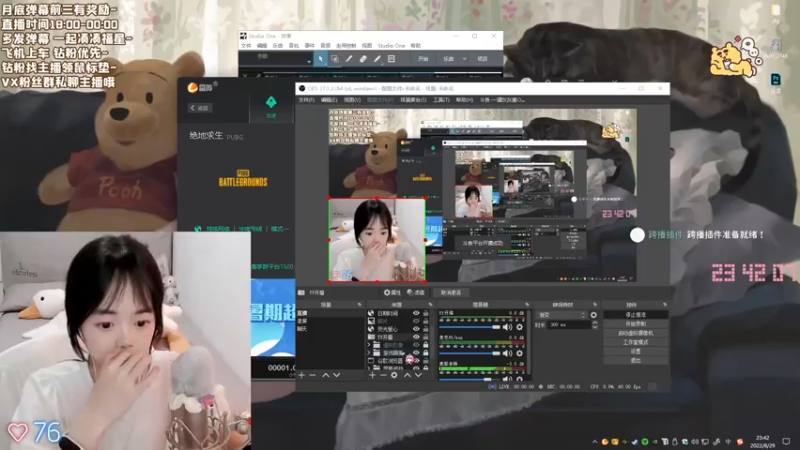The height and width of the screenshot is (450, 800).
Task: Select the Paint tool in Studio One
Action: point(377,59)
